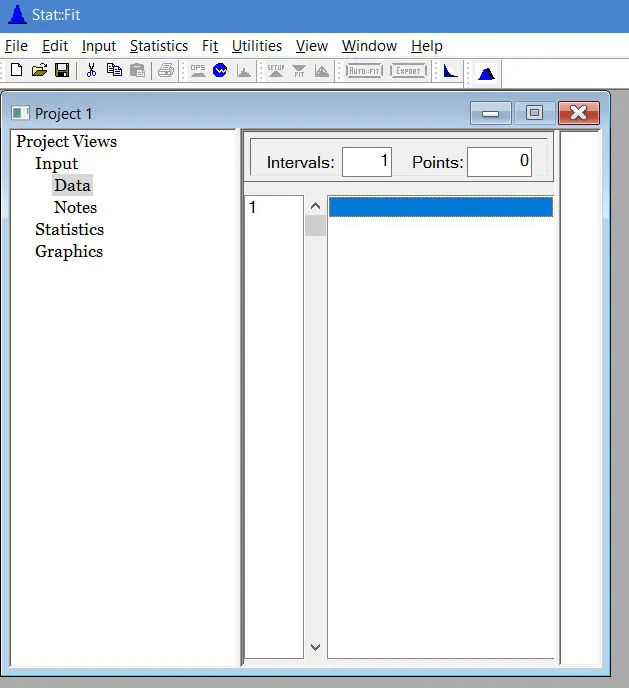Screen dimensions: 629x688
Task: Click the Copy icon
Action: click(114, 70)
